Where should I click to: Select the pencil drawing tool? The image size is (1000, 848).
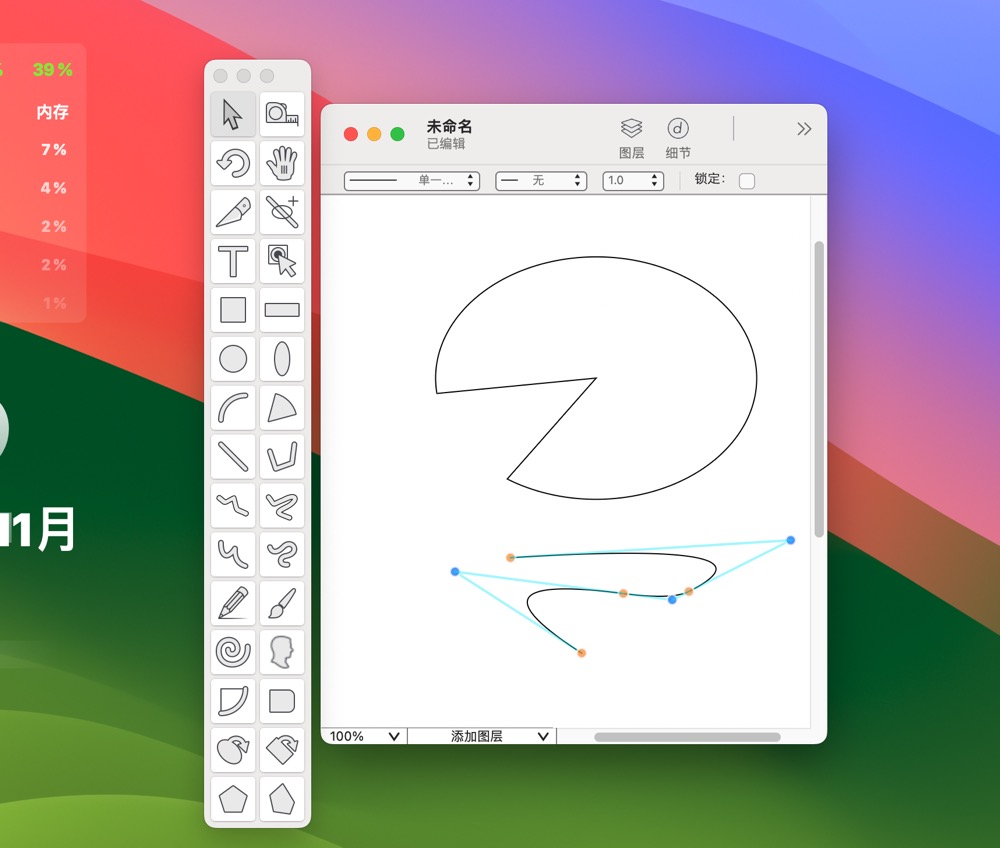click(232, 603)
